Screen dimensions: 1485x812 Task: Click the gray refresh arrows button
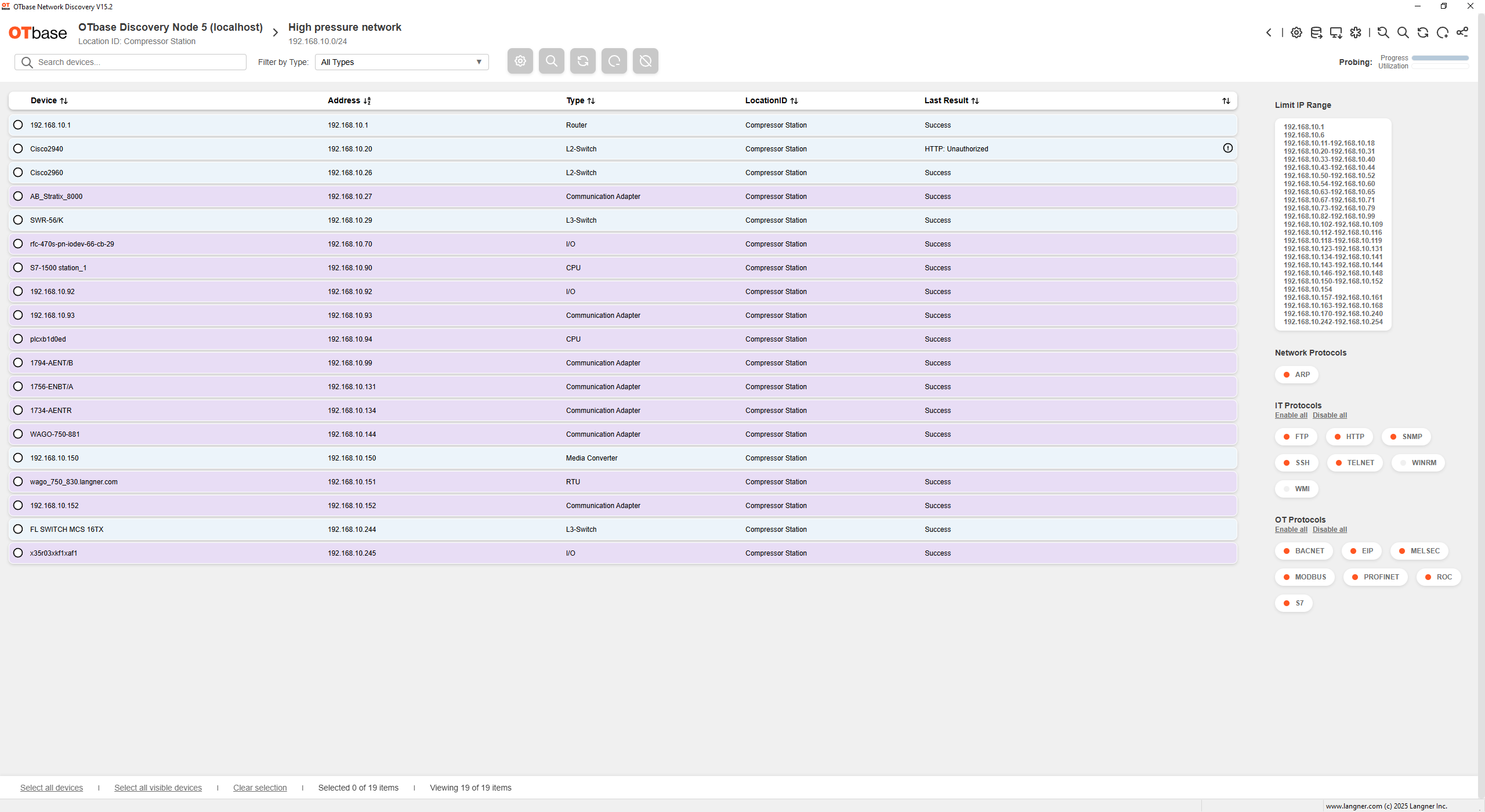(583, 61)
